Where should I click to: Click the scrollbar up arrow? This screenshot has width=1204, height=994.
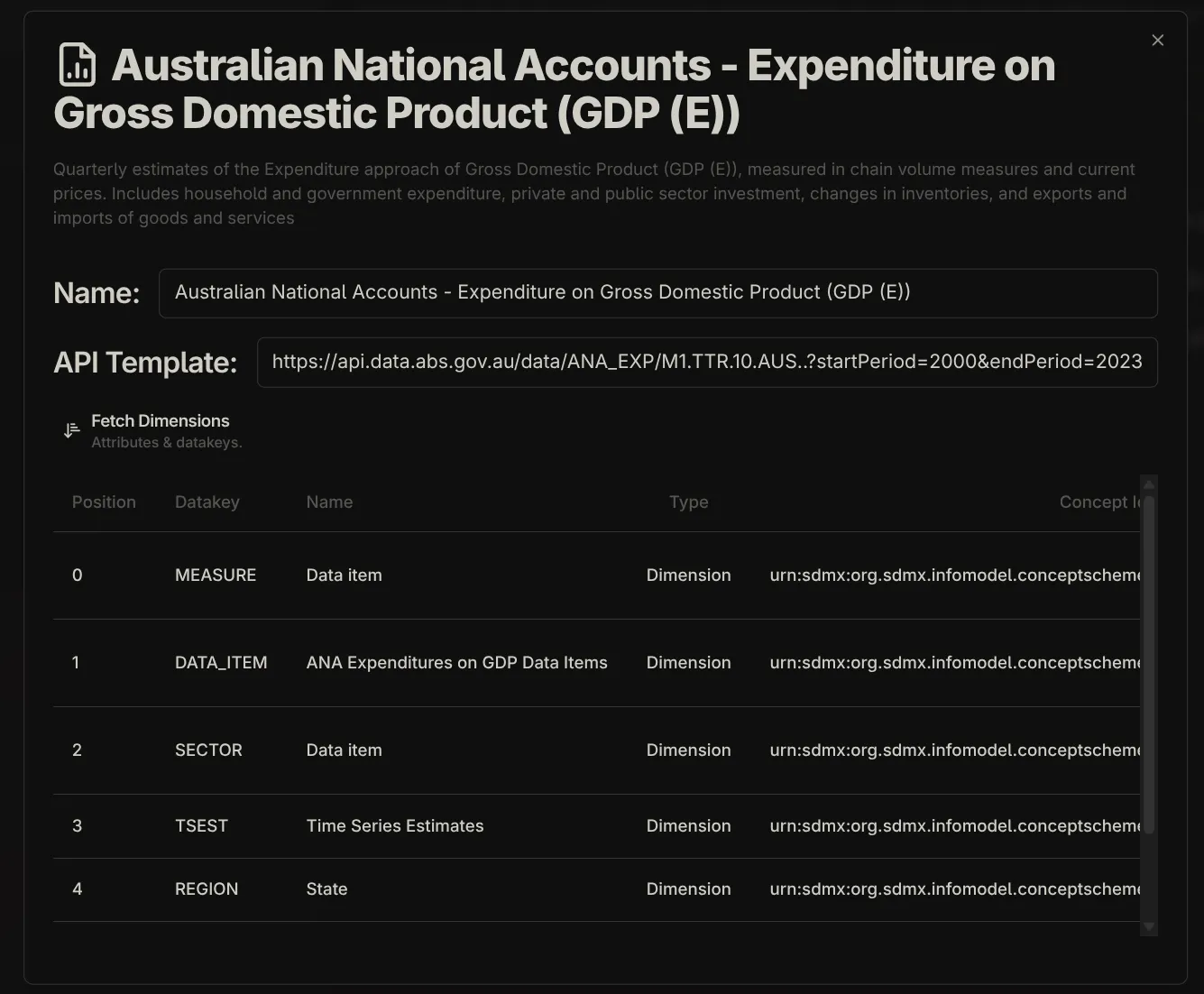point(1148,485)
